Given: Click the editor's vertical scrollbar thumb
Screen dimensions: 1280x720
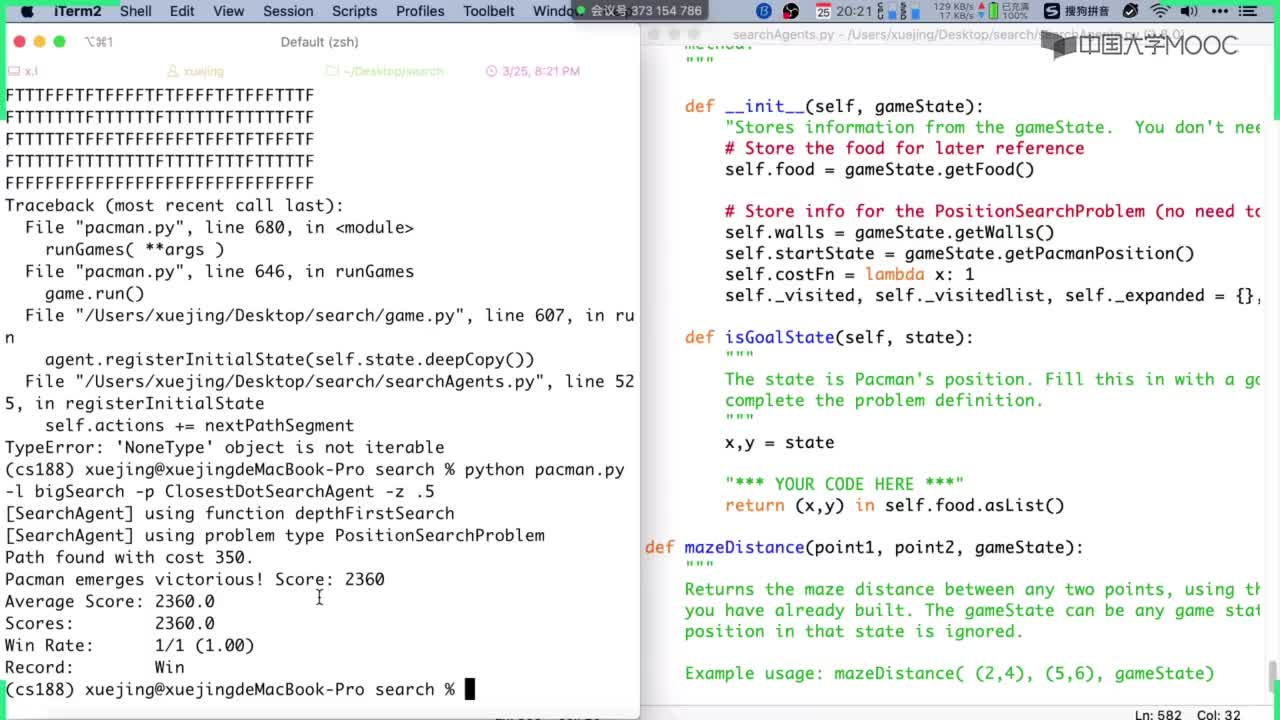Looking at the screenshot, I should [1273, 675].
